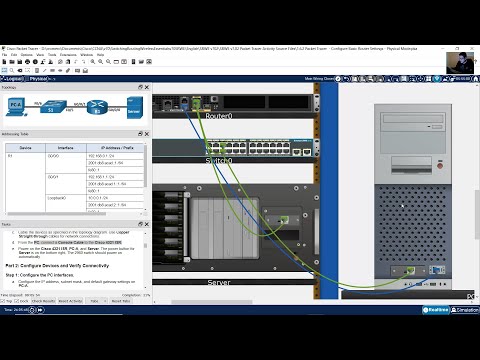Click the Add Simple PDU envelope icon
The image size is (480, 360).
click(x=77, y=70)
